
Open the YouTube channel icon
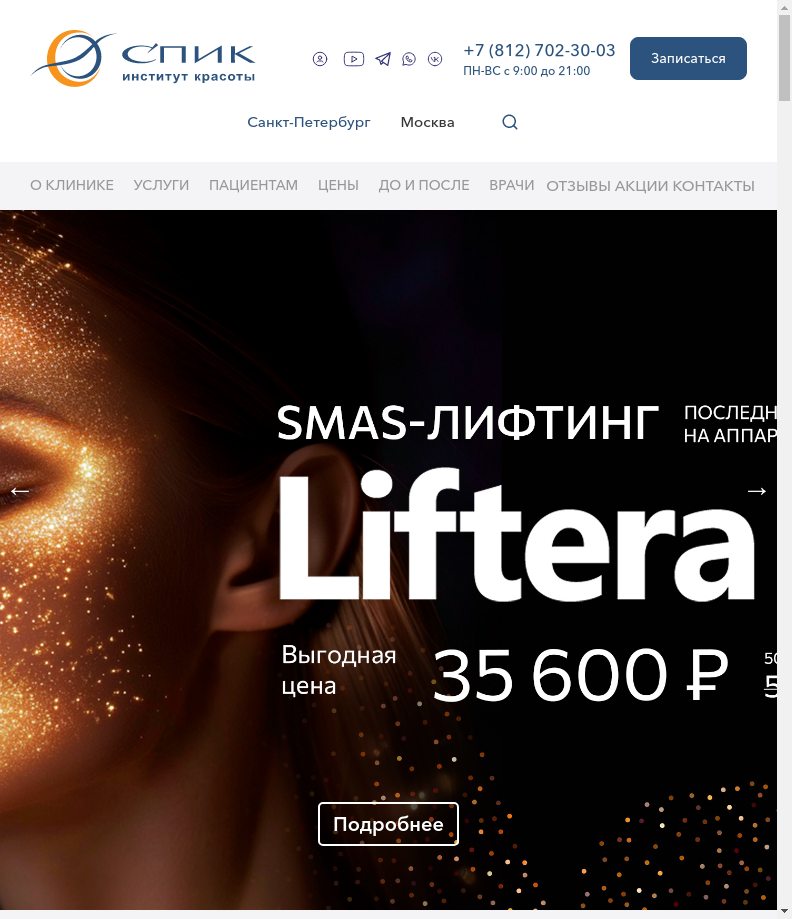tap(353, 59)
